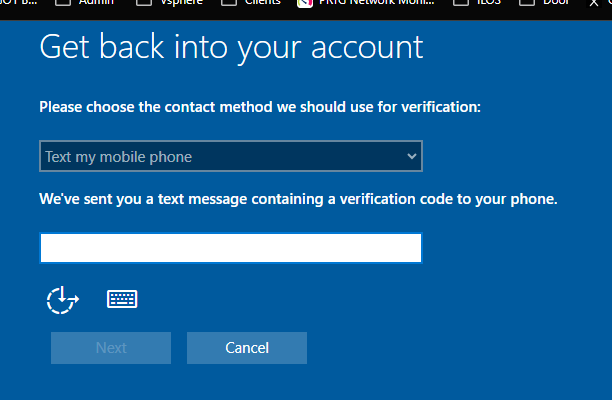Click the folder icon beside Admin bookmark
The image size is (612, 400).
coord(63,2)
